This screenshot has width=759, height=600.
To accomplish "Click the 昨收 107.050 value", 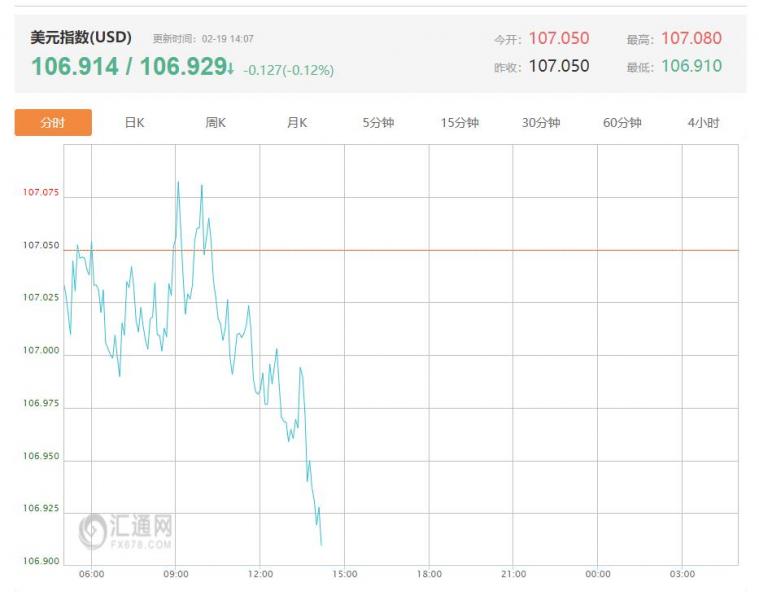I will [x=558, y=66].
